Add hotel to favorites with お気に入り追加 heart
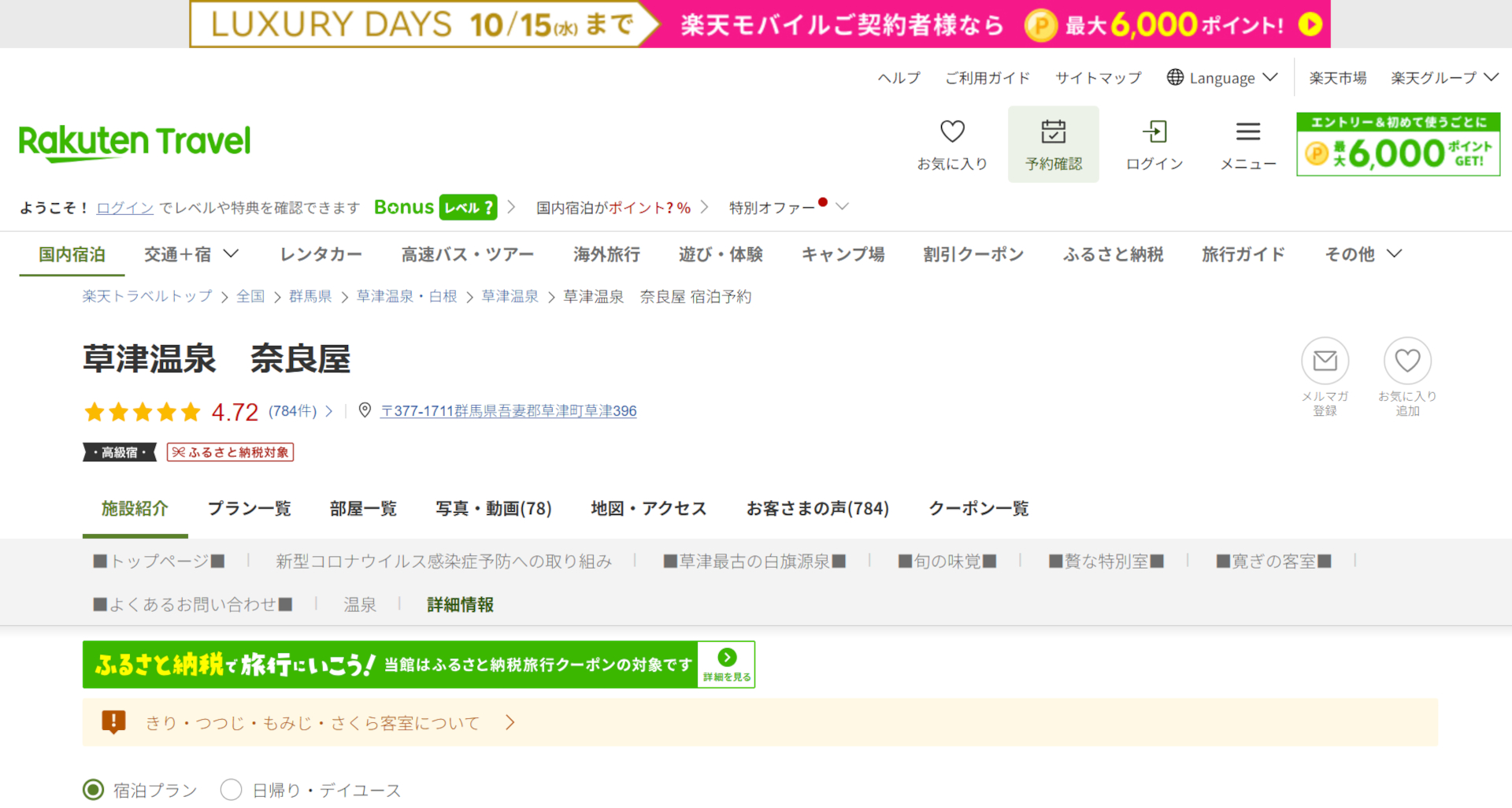Viewport: 1512px width, 808px height. pos(1407,361)
